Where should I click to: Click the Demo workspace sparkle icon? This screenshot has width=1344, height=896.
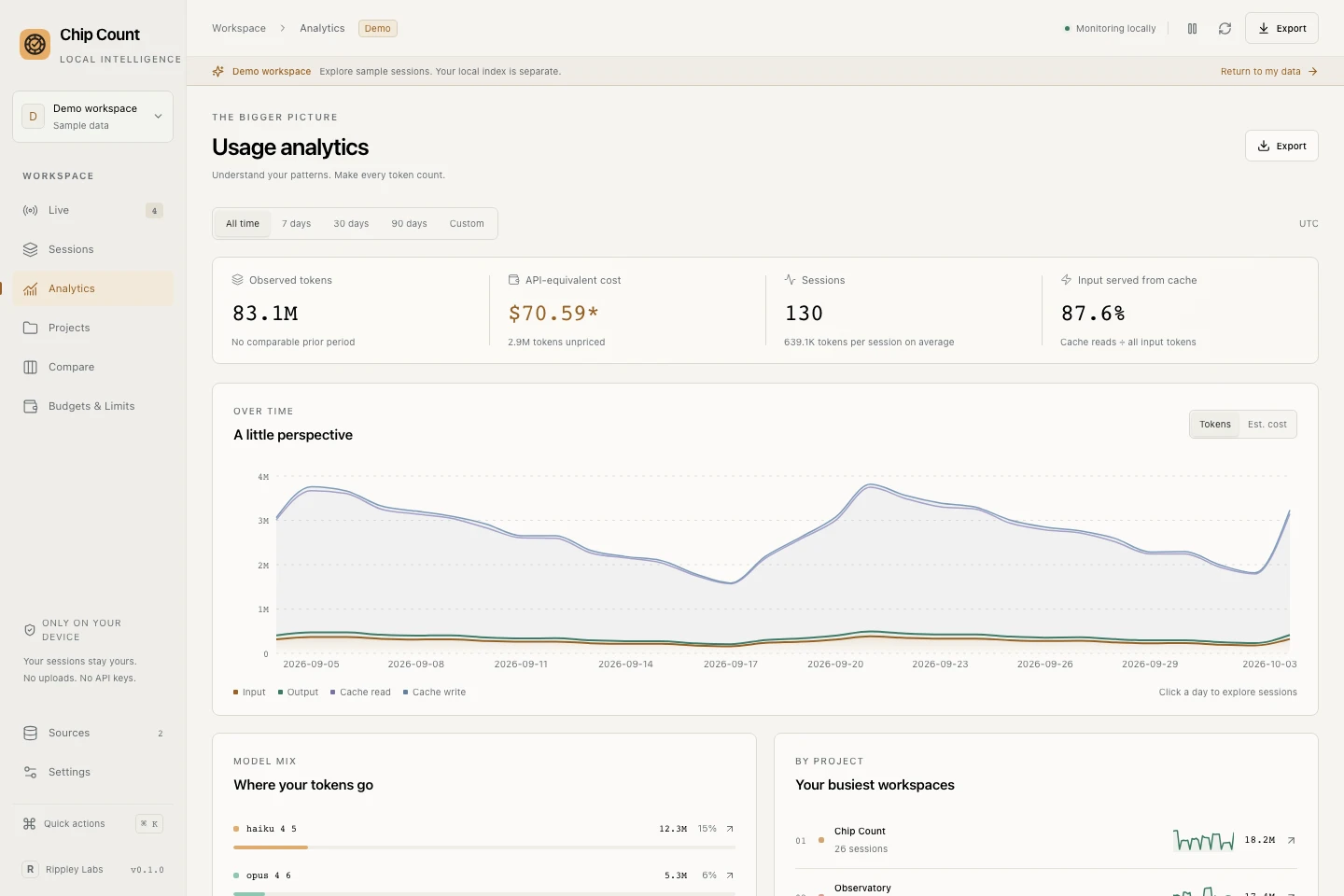click(x=217, y=71)
